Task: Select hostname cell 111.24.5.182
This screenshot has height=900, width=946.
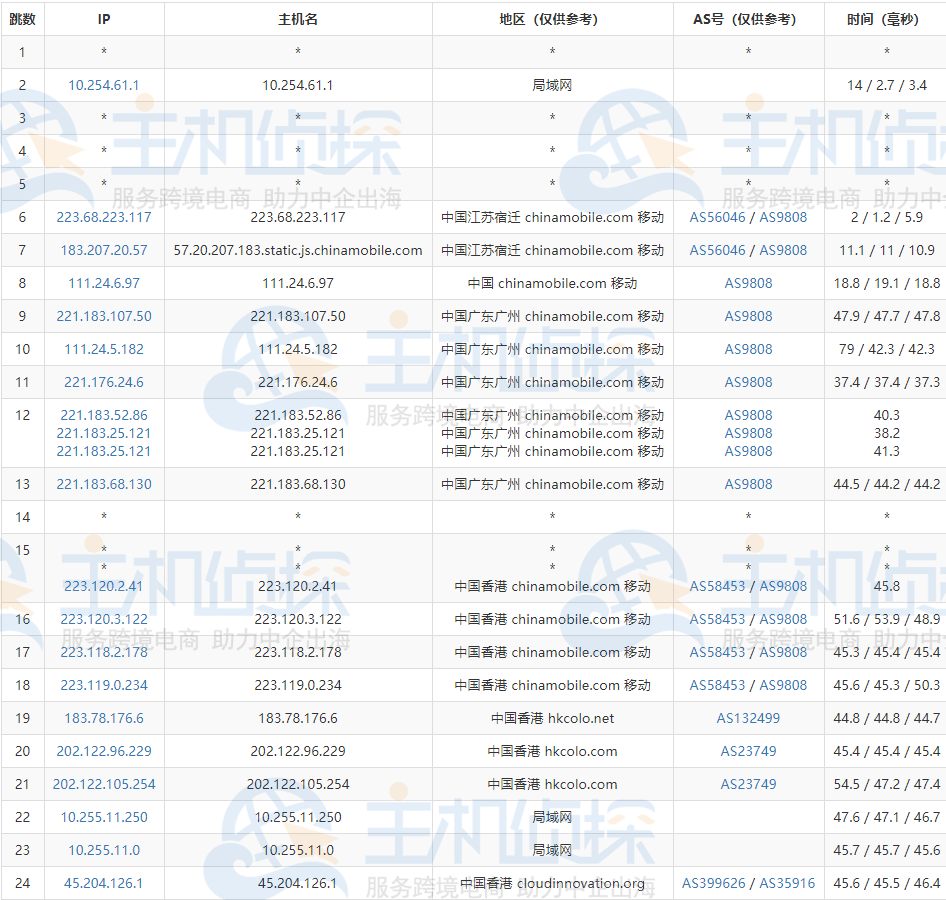Action: click(x=298, y=349)
